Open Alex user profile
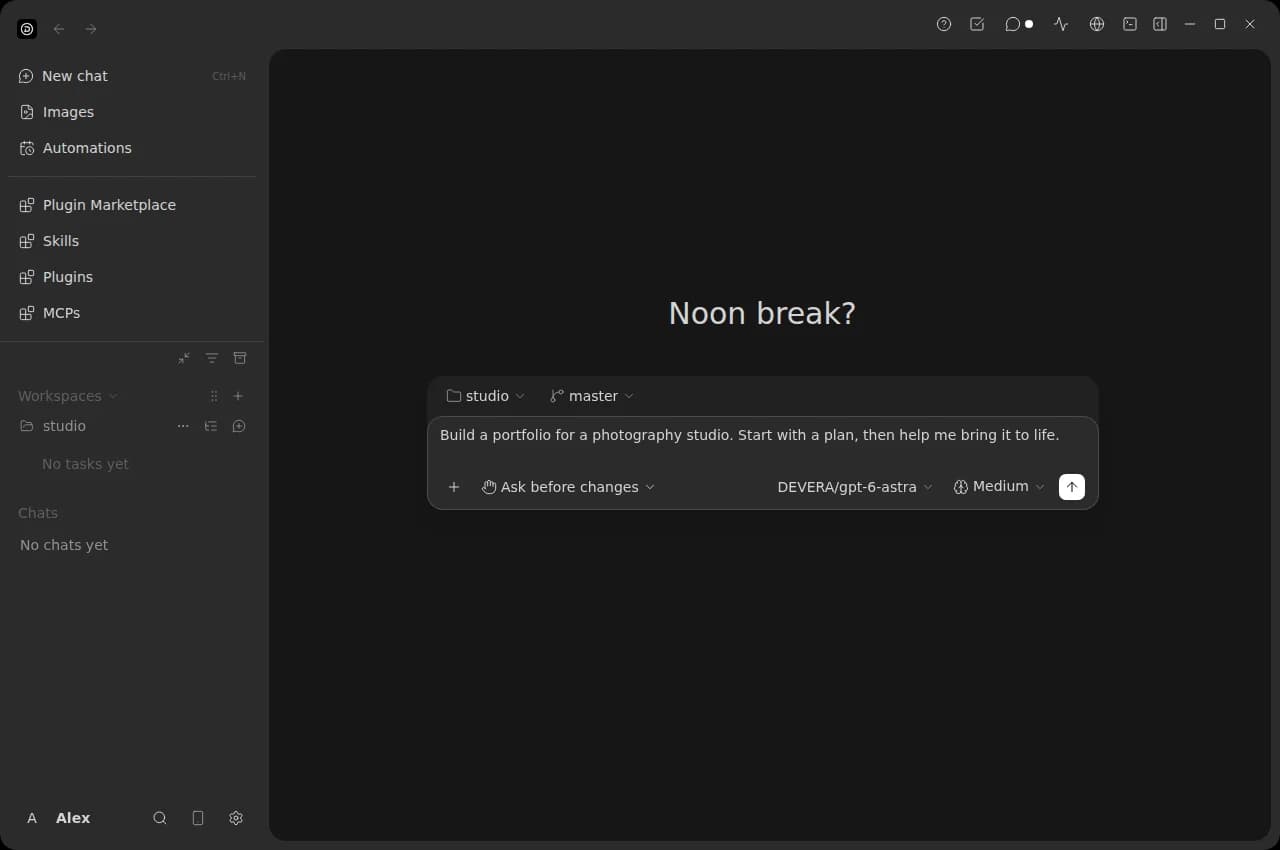 click(73, 818)
